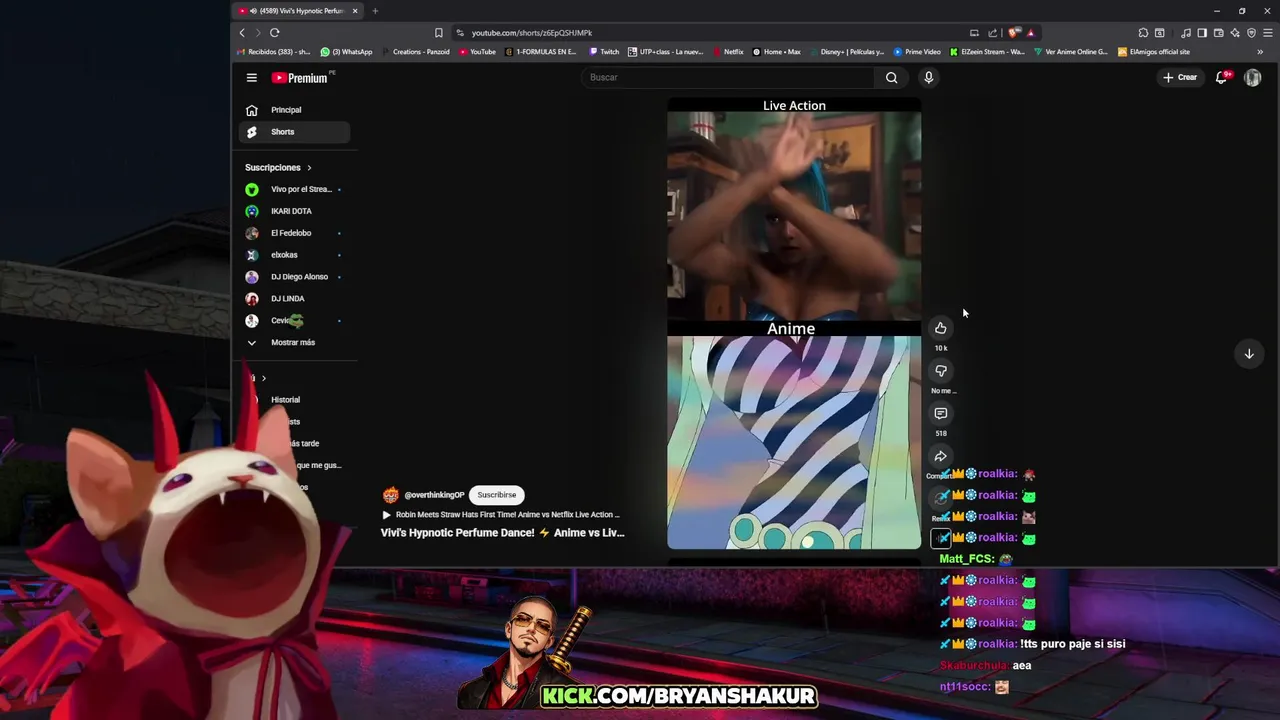
Task: Open the browser main menu icon
Action: click(1267, 32)
